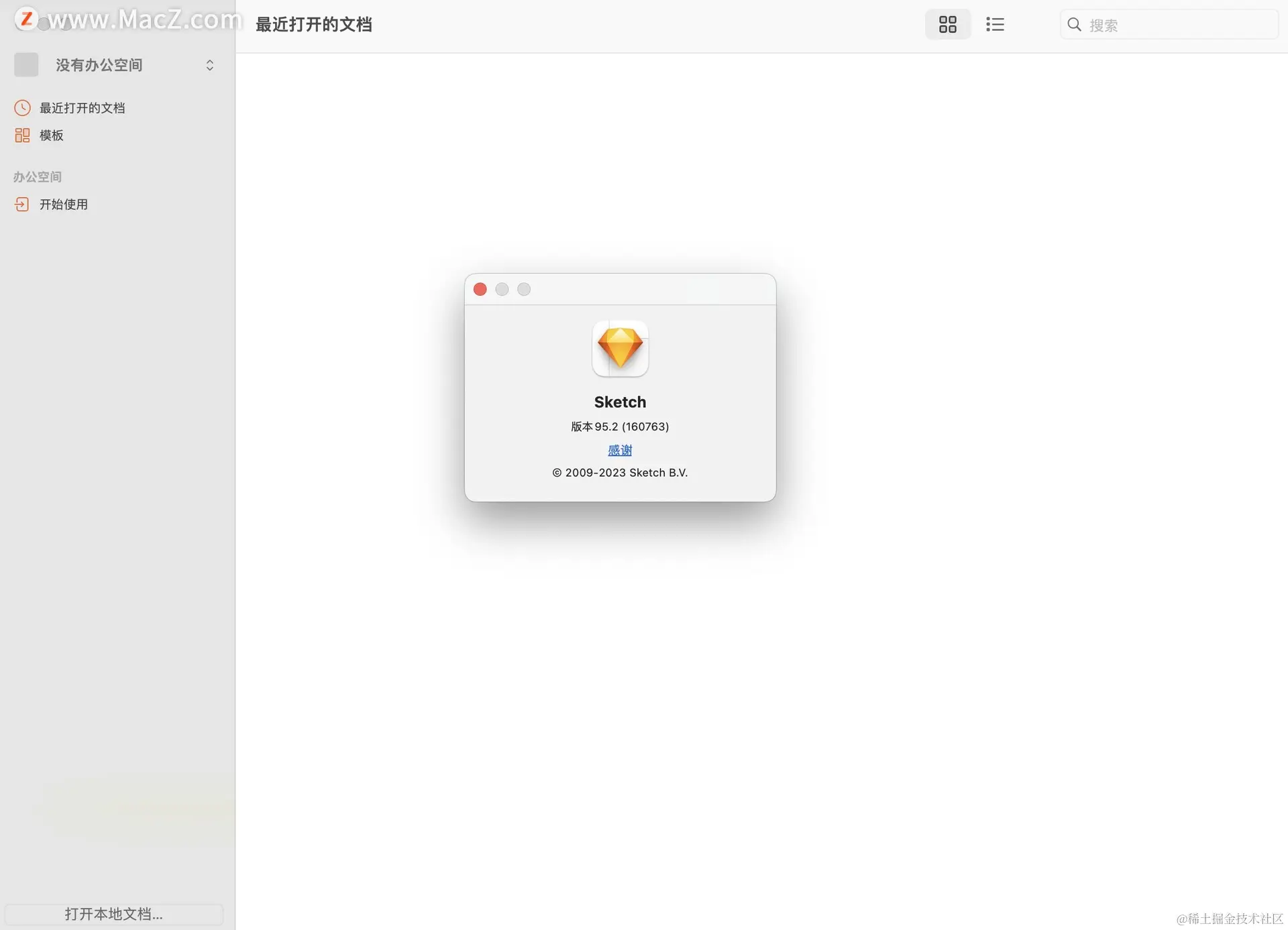Click the disabled minimize button of About dialog
The width and height of the screenshot is (1288, 930).
click(x=502, y=289)
